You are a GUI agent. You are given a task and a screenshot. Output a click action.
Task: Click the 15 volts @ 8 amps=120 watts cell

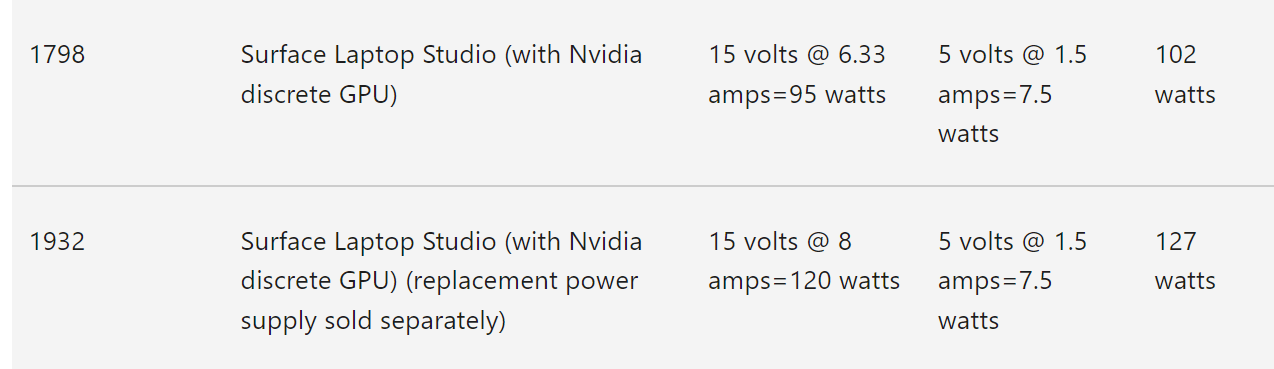pos(804,262)
